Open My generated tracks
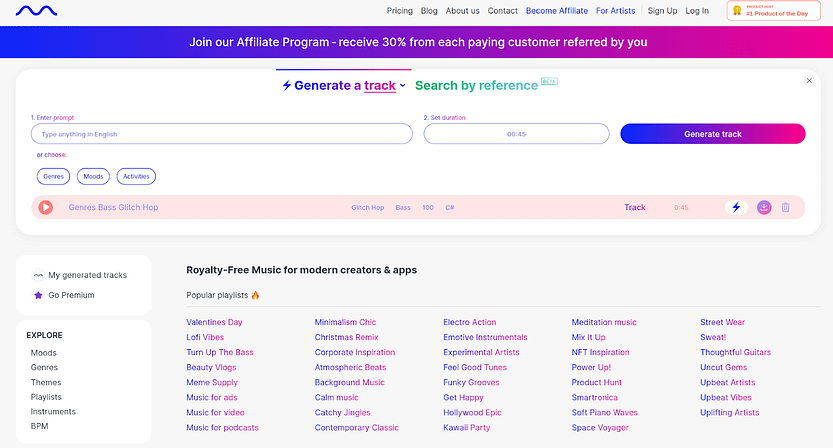Viewport: 833px width, 448px height. click(x=86, y=275)
